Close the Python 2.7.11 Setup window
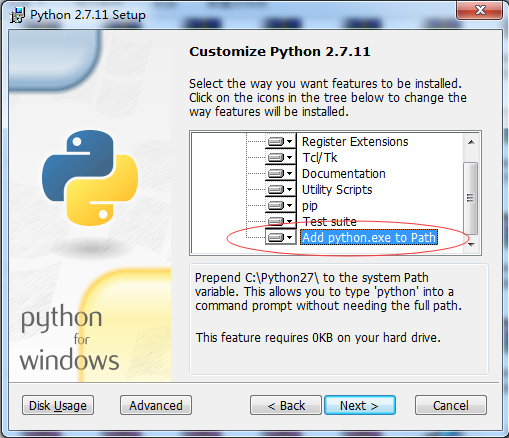 [480, 10]
